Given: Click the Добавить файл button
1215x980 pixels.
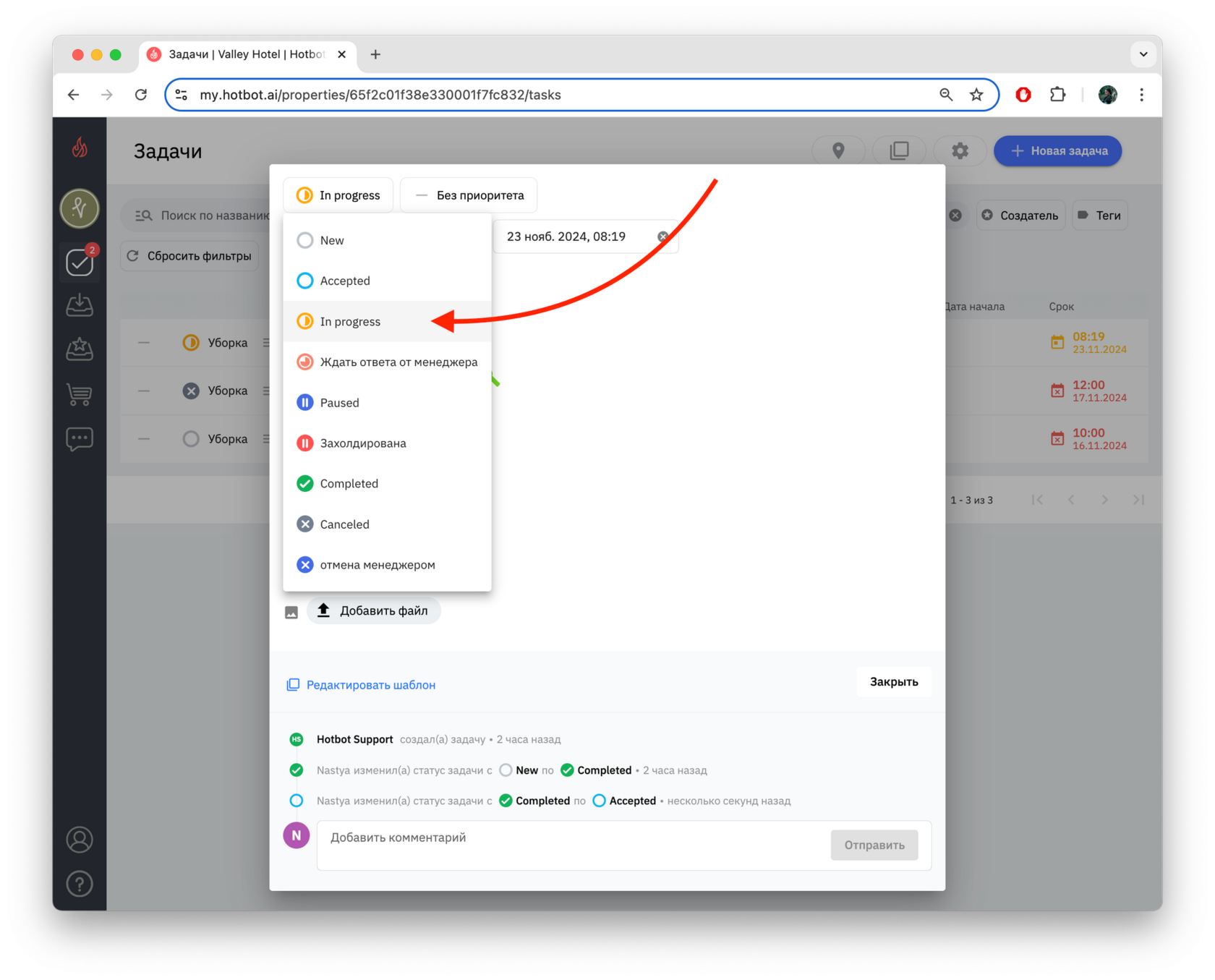Looking at the screenshot, I should pyautogui.click(x=373, y=610).
